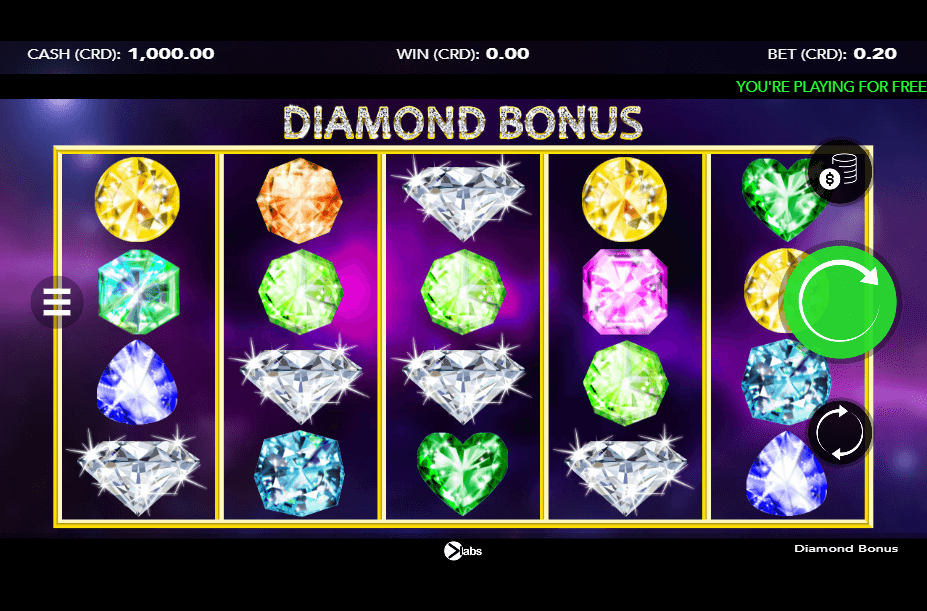Toggle the autoplay circular arrows button
Viewport: 927px width, 611px height.
(x=840, y=432)
